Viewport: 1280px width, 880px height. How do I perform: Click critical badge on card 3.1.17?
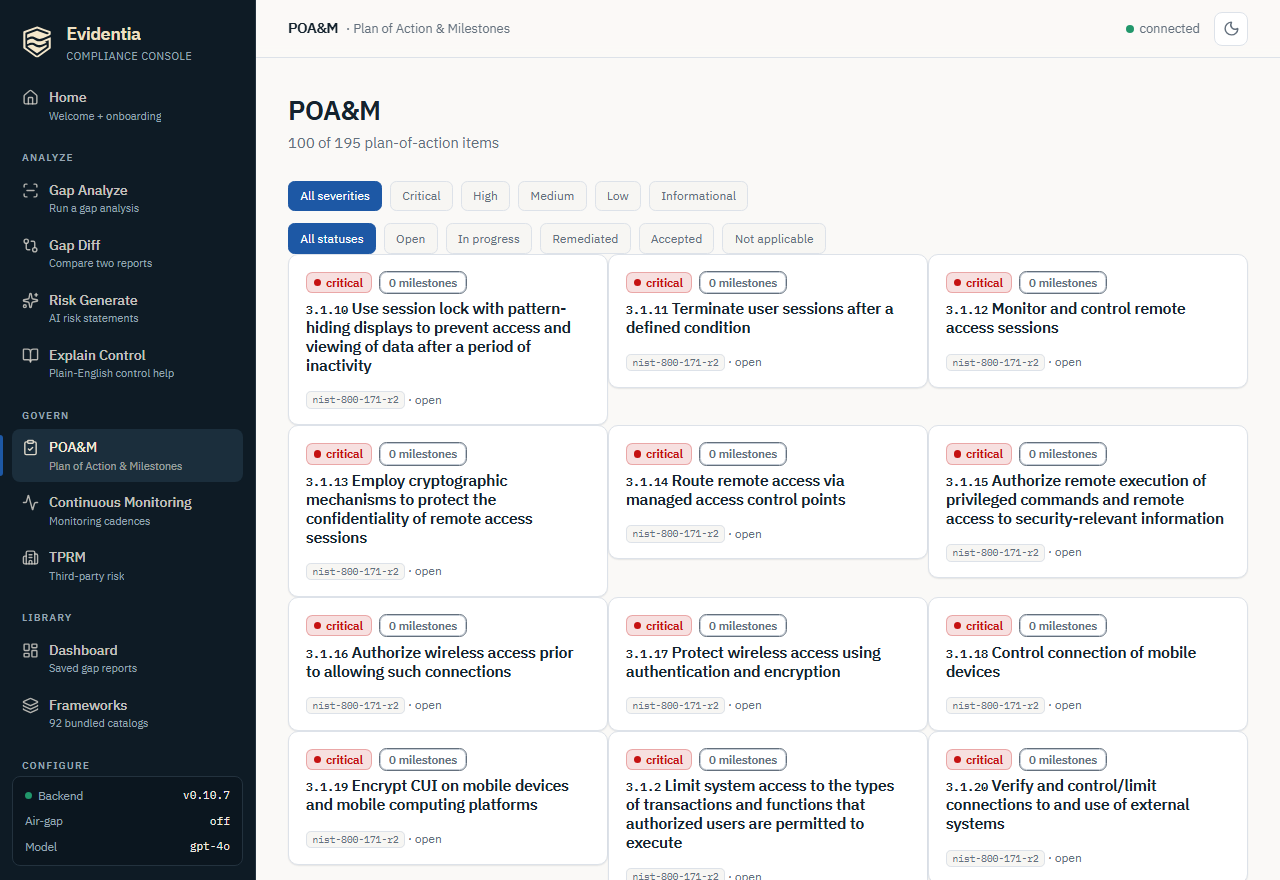click(x=659, y=626)
